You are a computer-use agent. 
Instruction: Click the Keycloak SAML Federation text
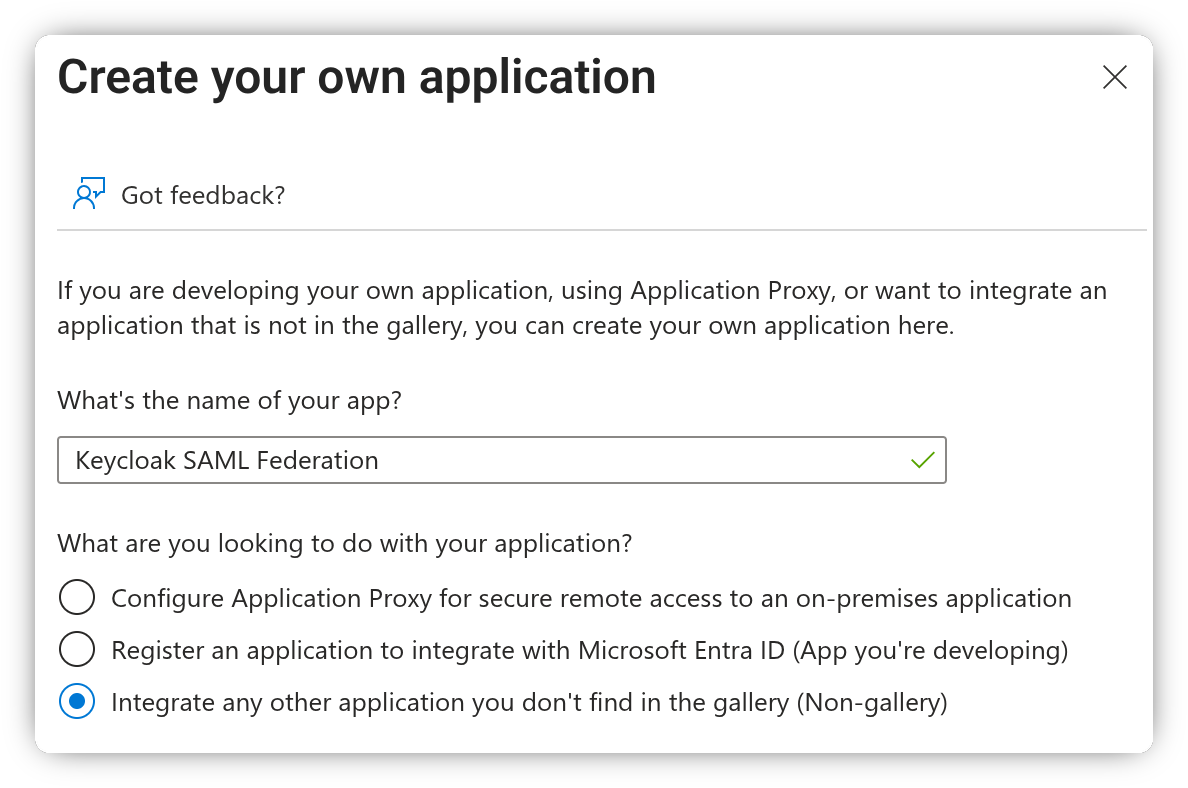[x=227, y=460]
